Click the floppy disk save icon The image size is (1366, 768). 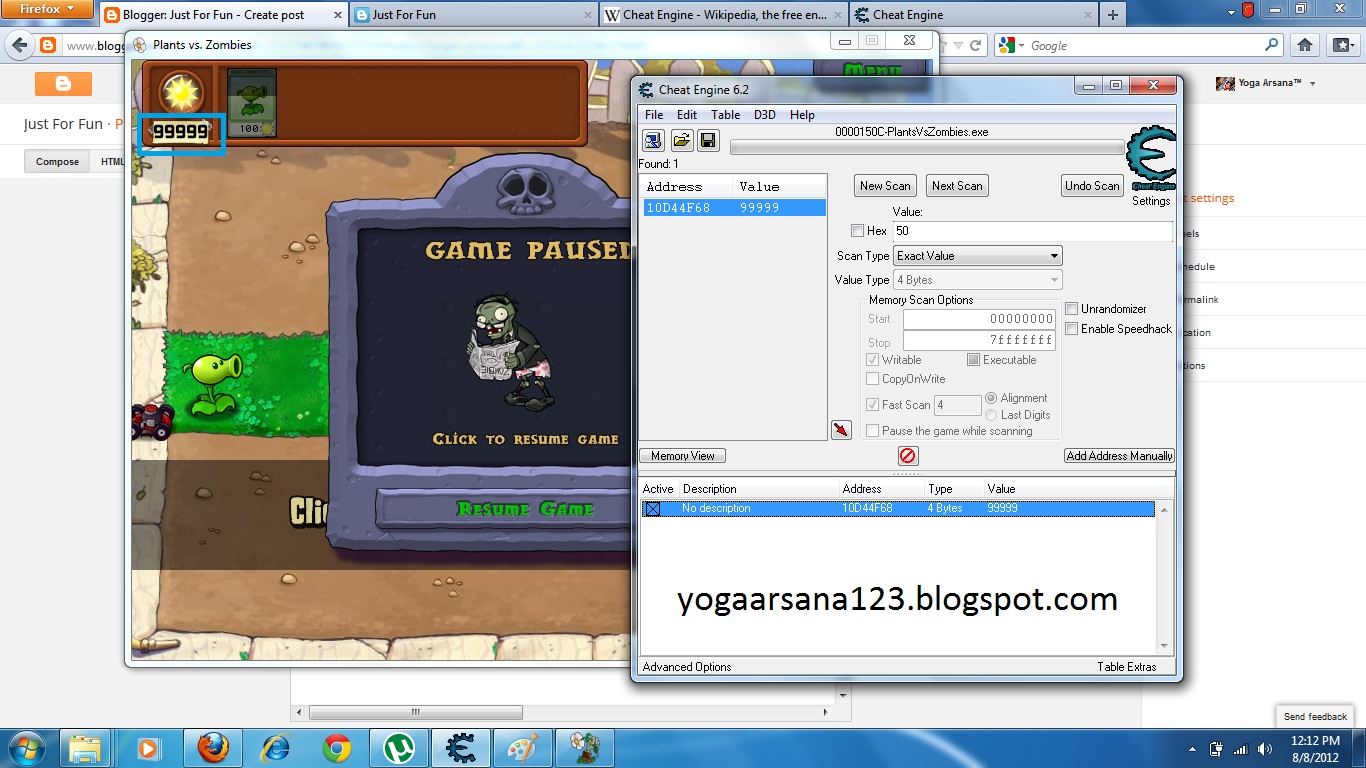708,140
